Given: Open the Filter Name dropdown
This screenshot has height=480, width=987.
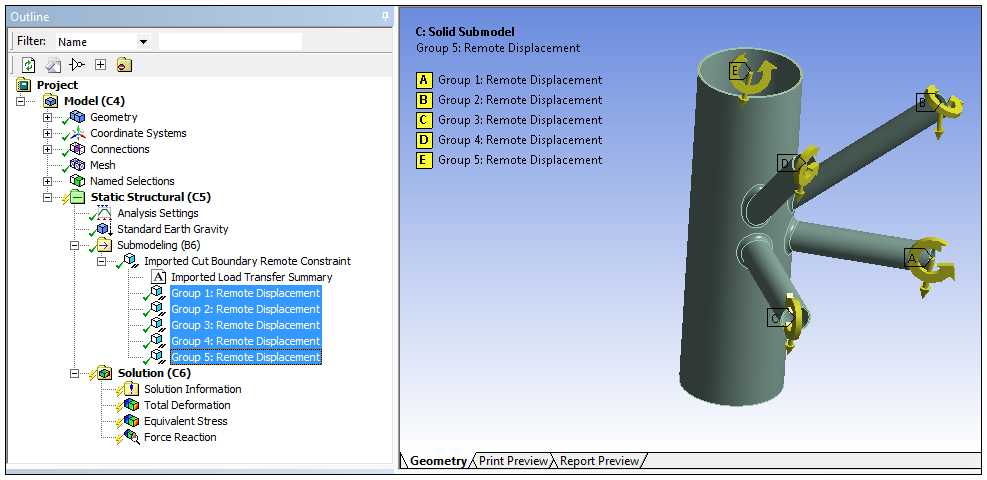Looking at the screenshot, I should (143, 42).
